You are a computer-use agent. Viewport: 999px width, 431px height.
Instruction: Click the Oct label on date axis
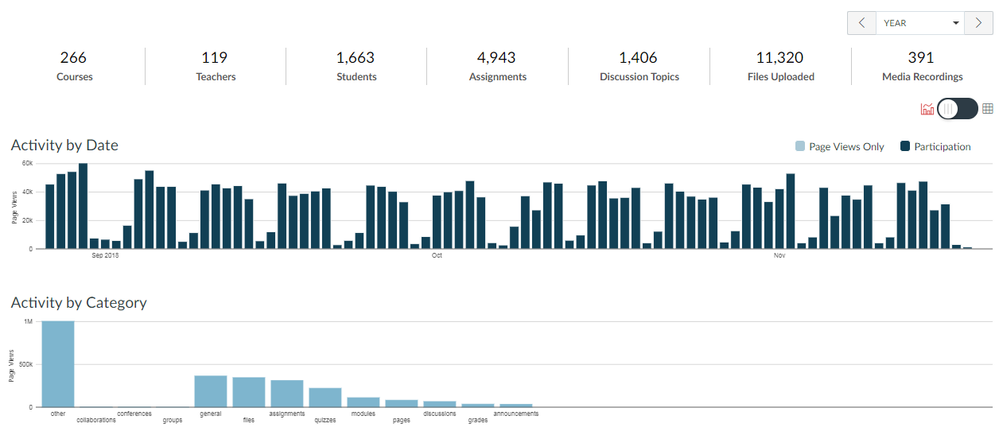click(x=437, y=256)
